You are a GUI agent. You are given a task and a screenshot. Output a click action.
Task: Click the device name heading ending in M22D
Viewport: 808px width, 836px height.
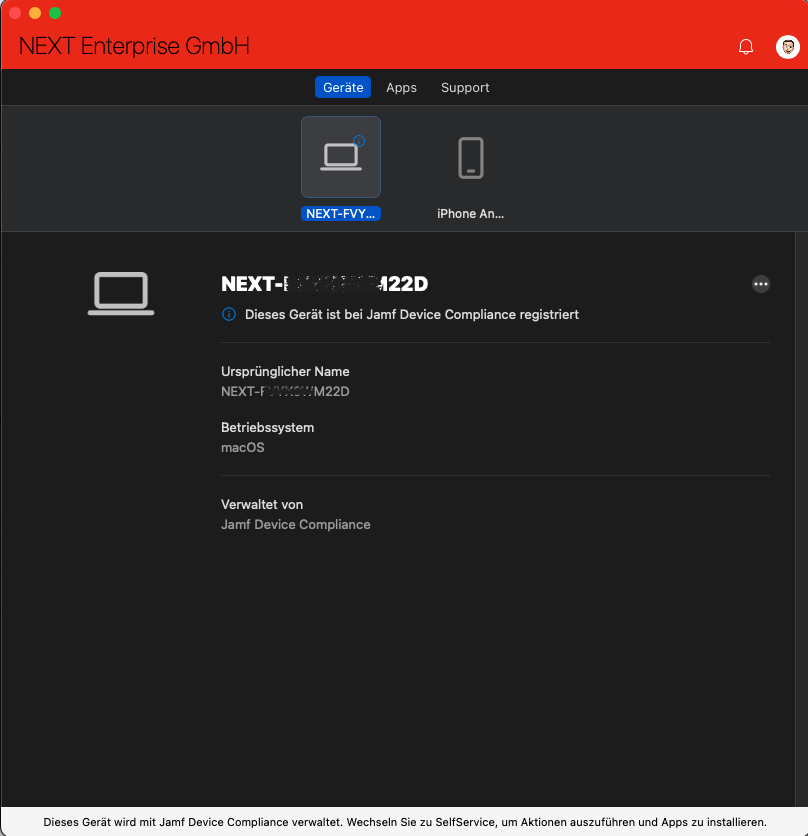click(324, 284)
